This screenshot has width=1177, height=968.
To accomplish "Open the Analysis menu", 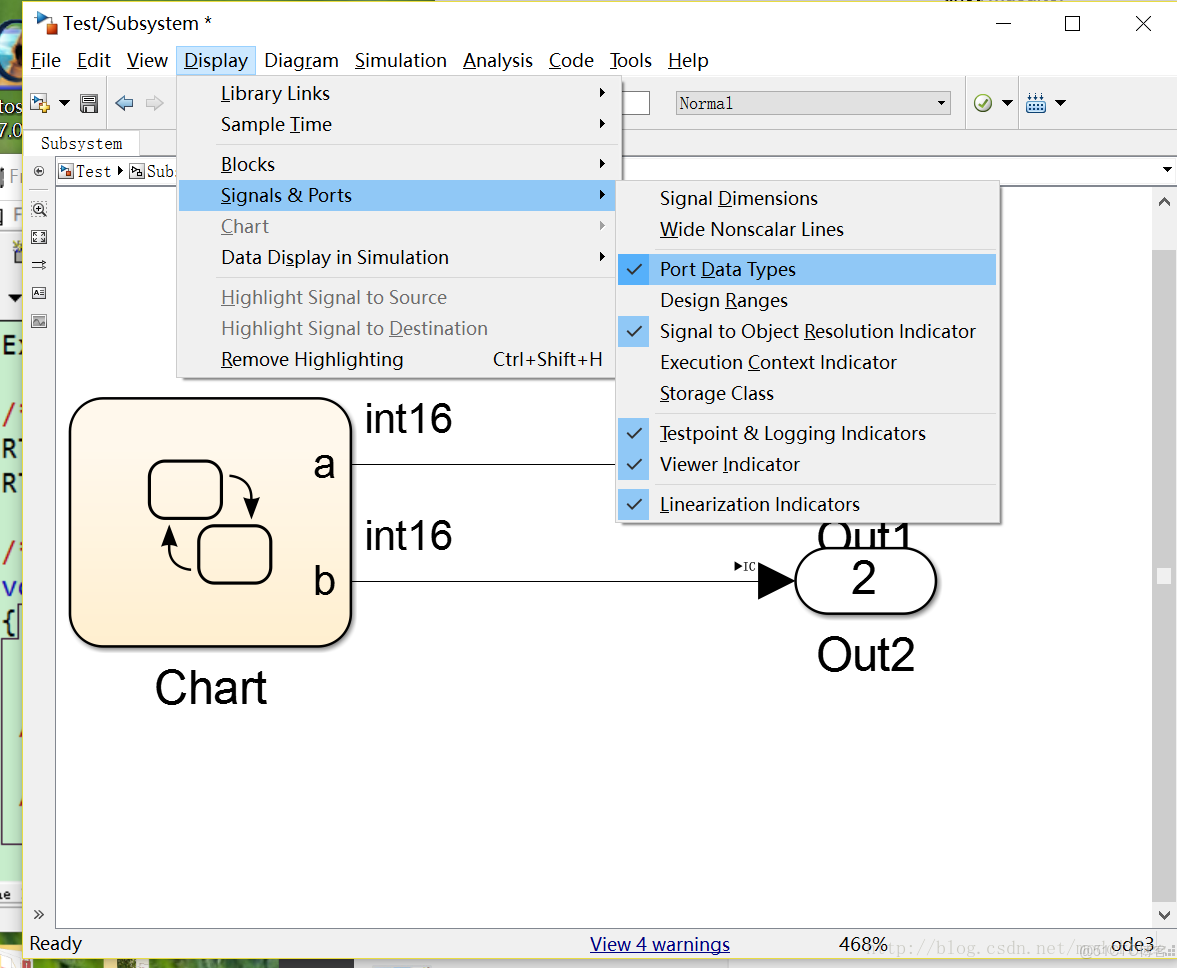I will pyautogui.click(x=498, y=61).
